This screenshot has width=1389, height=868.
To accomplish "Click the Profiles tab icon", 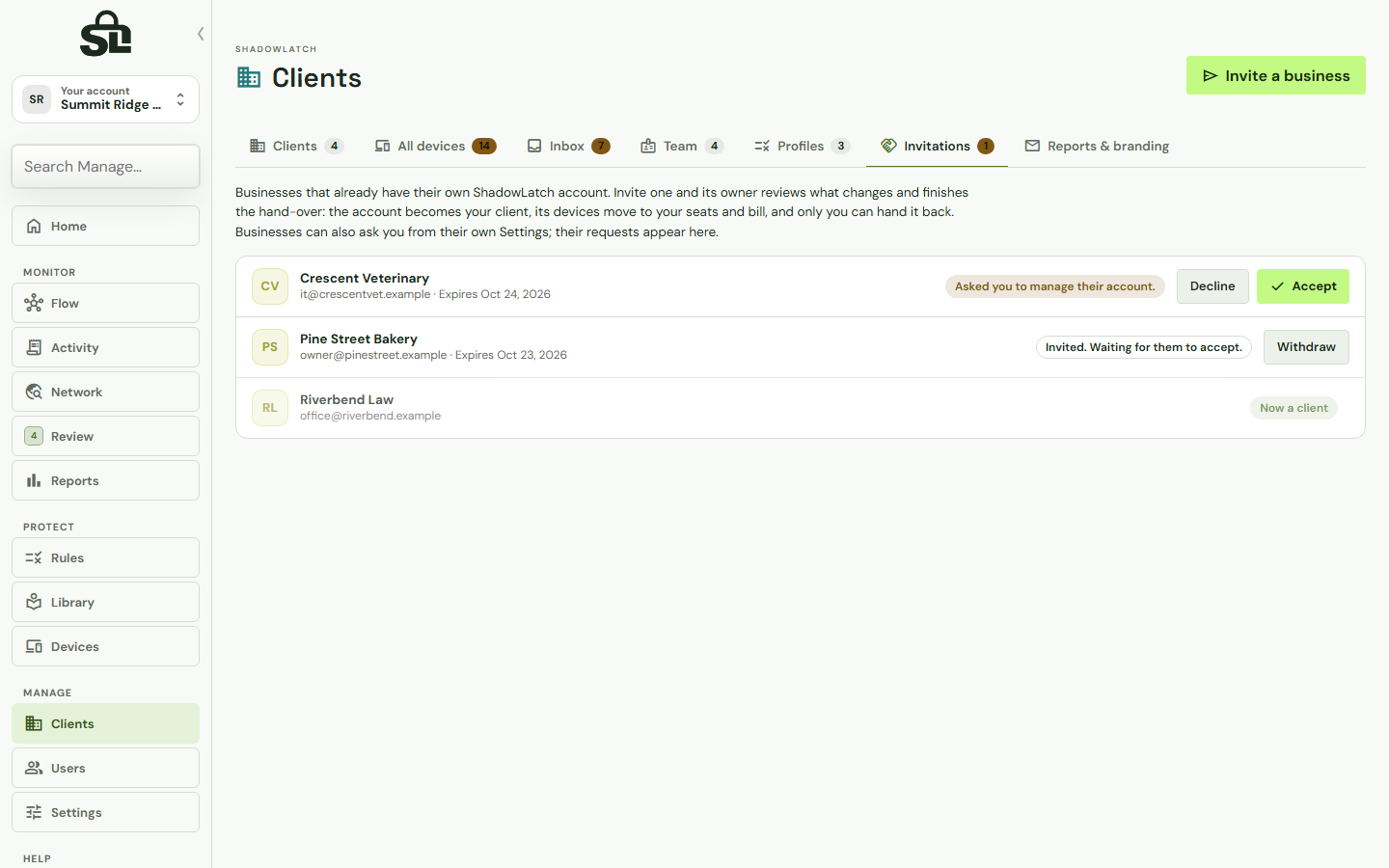I will (x=762, y=146).
